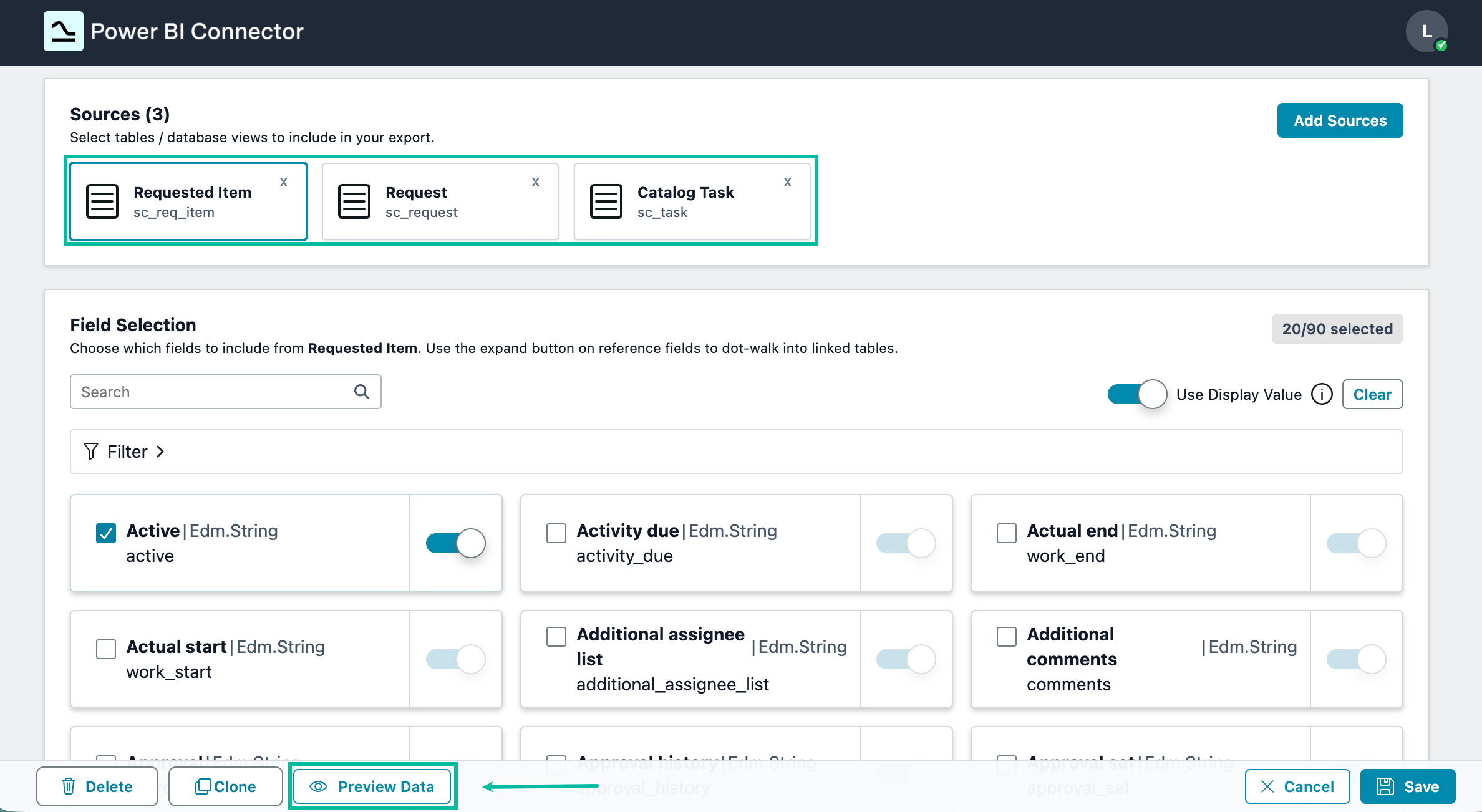Click the Power BI Connector logo icon
The height and width of the screenshot is (812, 1482).
point(63,31)
